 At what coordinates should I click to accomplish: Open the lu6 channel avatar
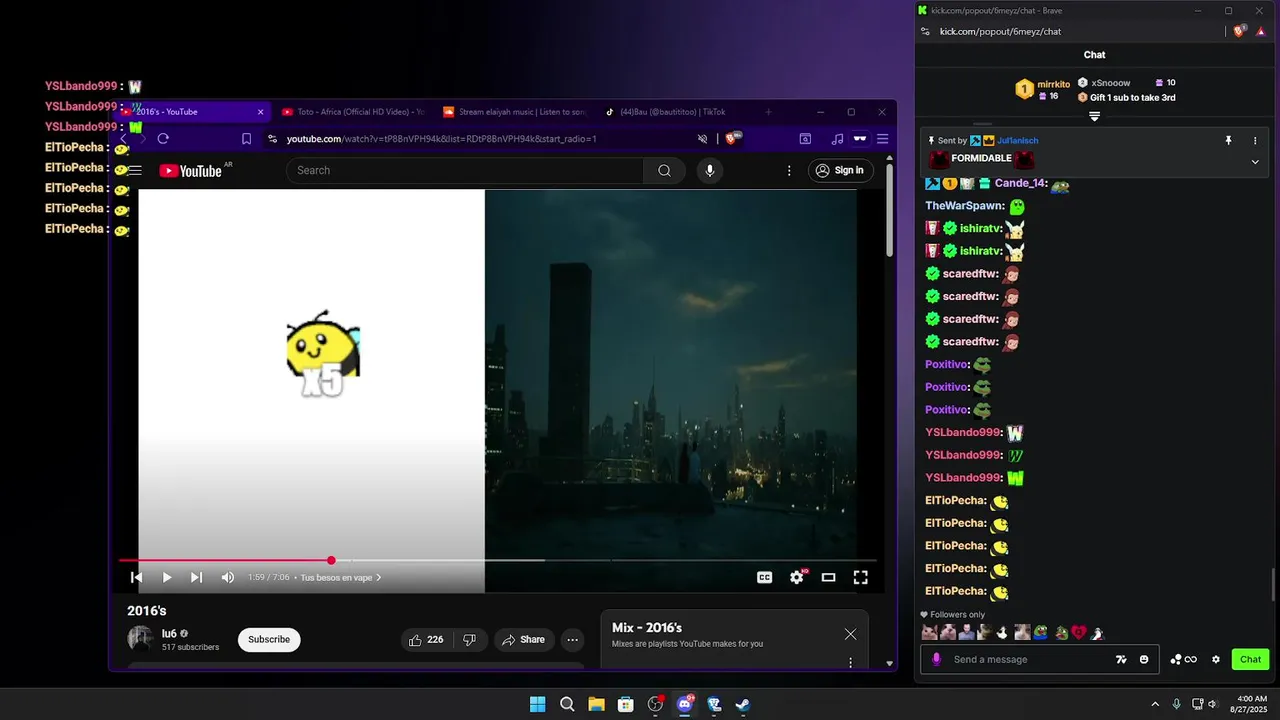click(x=140, y=639)
